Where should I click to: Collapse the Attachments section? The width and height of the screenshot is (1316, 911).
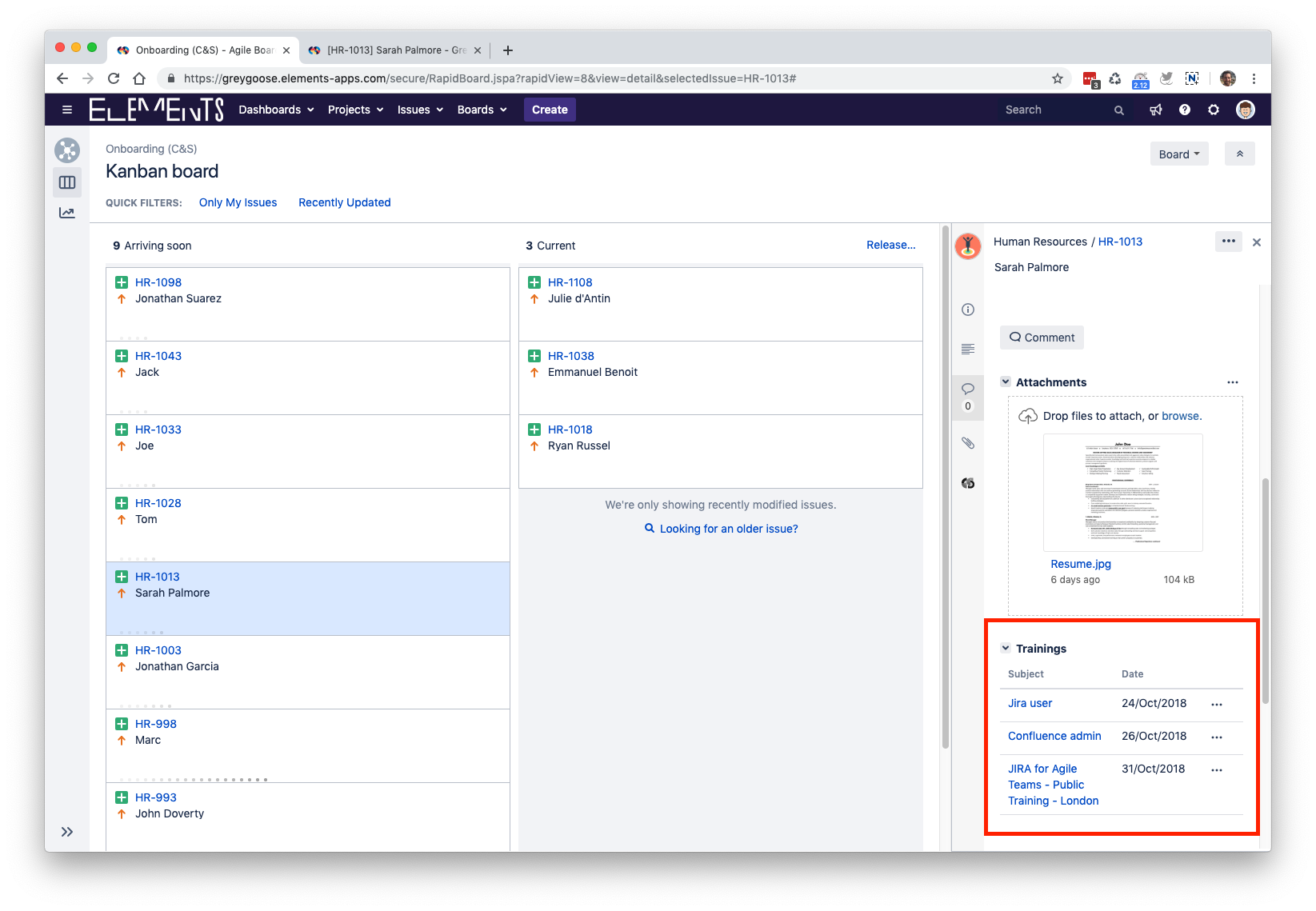pos(1006,382)
